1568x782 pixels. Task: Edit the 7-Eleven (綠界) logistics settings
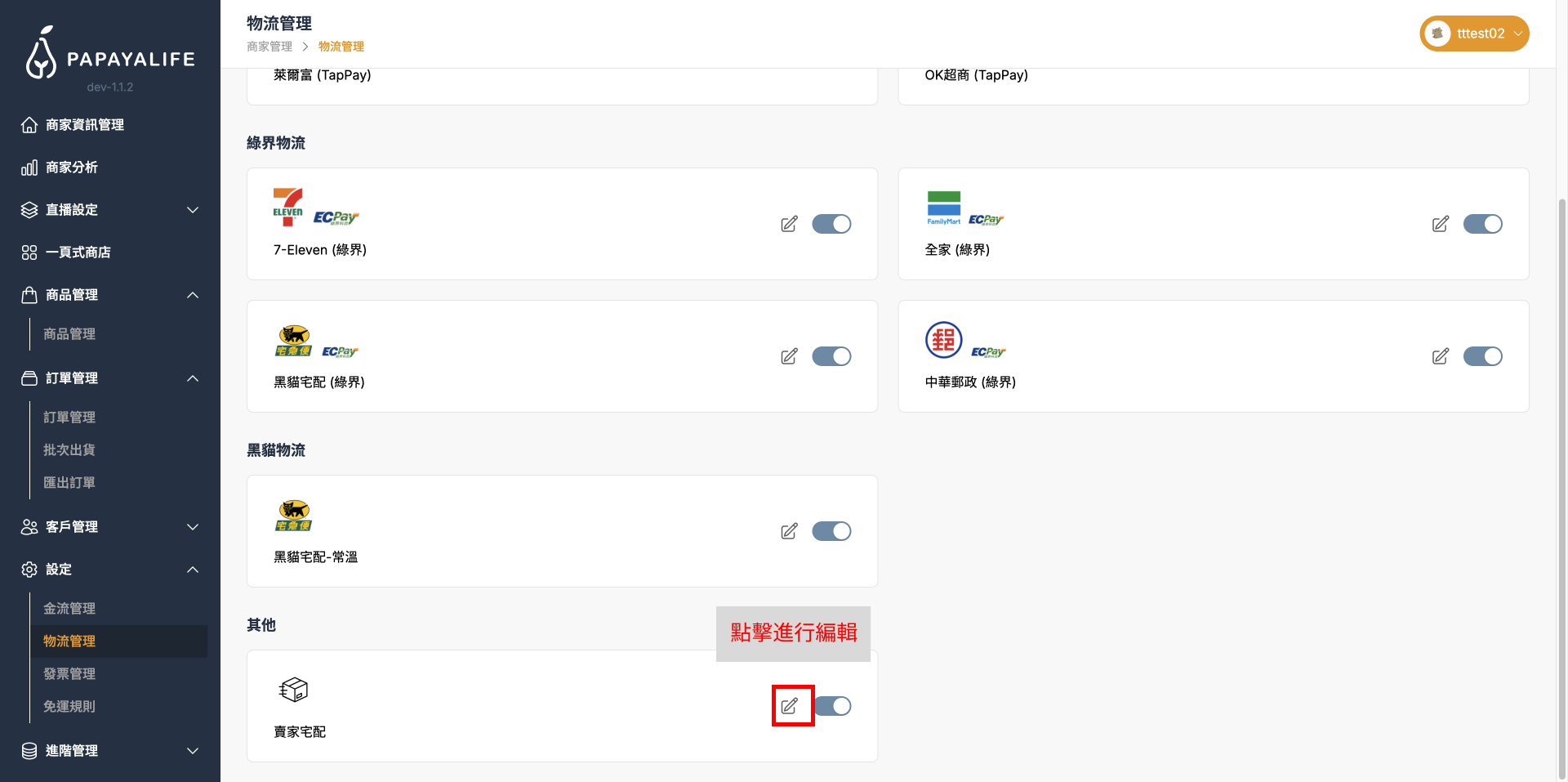click(788, 223)
